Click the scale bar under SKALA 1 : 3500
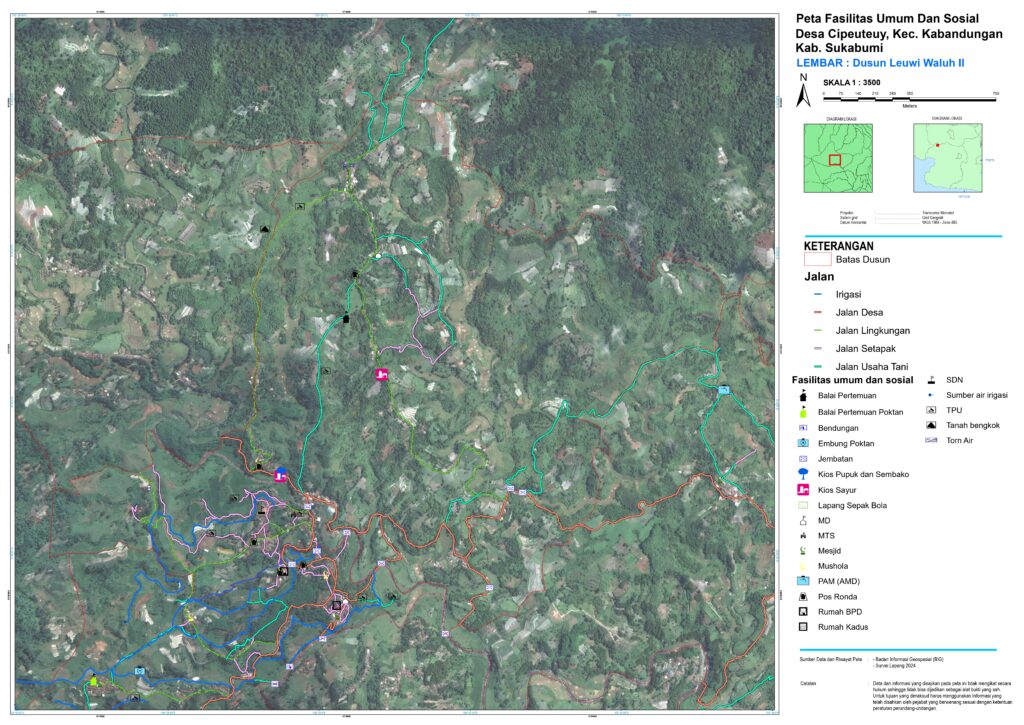Viewport: 1024px width, 725px height. pos(910,99)
